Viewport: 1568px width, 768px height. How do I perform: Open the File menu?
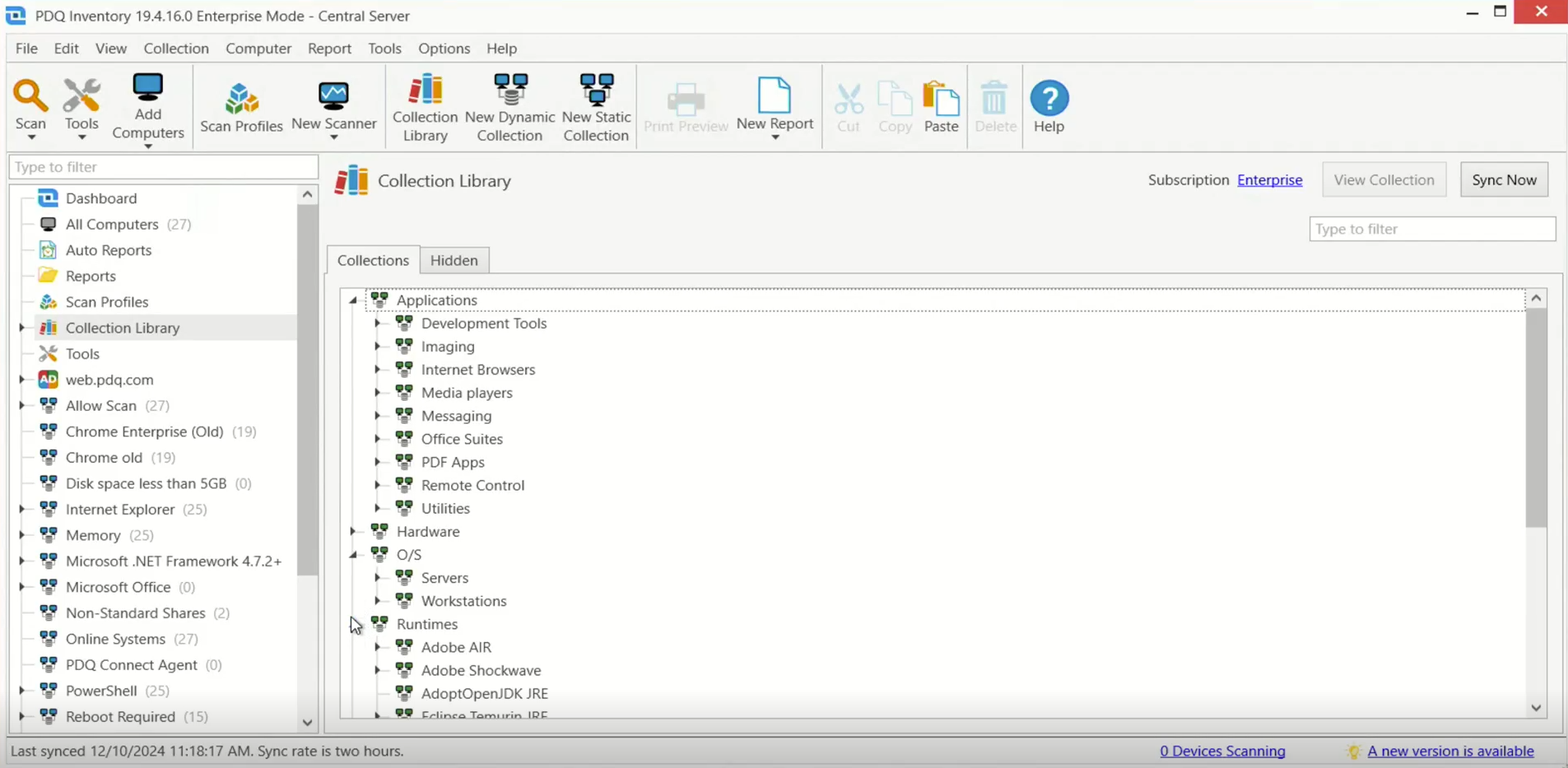click(26, 49)
